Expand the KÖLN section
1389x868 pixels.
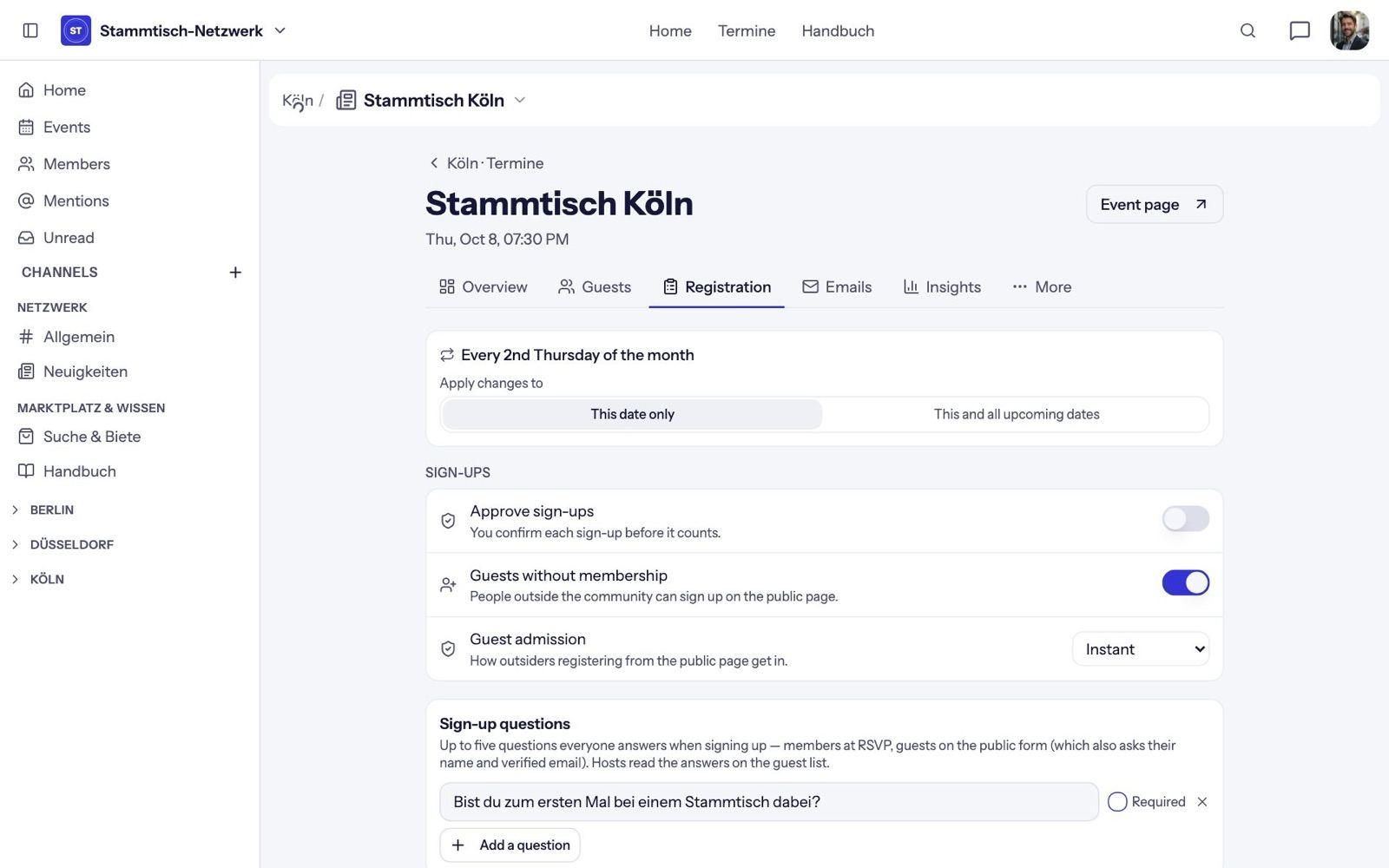38,579
